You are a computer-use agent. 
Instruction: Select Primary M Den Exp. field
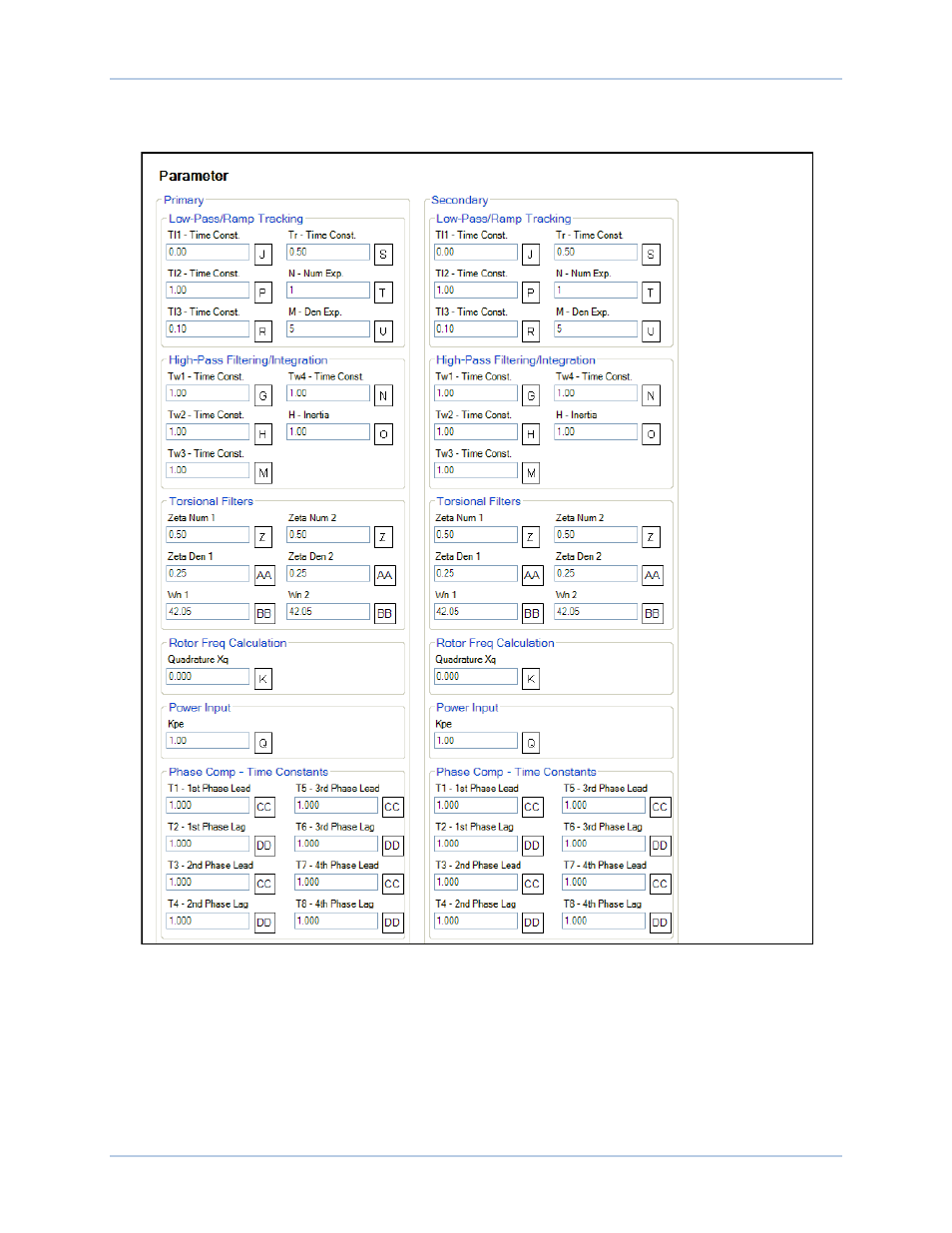coord(328,329)
